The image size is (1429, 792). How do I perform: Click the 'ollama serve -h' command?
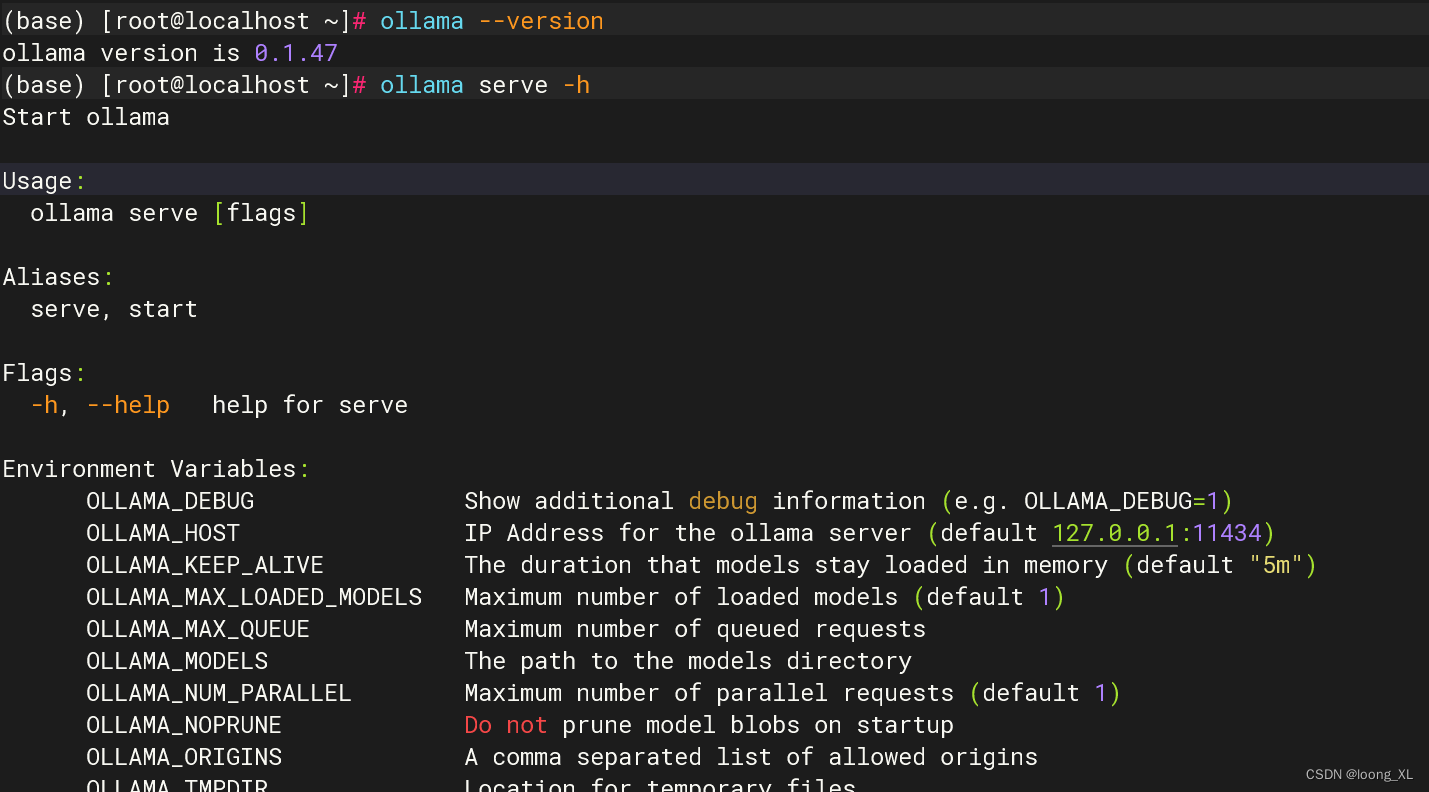(485, 85)
